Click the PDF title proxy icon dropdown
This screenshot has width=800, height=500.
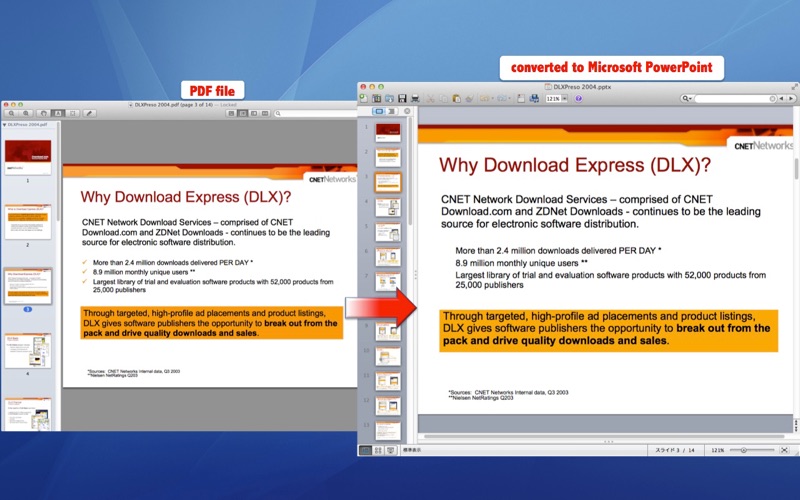[130, 105]
